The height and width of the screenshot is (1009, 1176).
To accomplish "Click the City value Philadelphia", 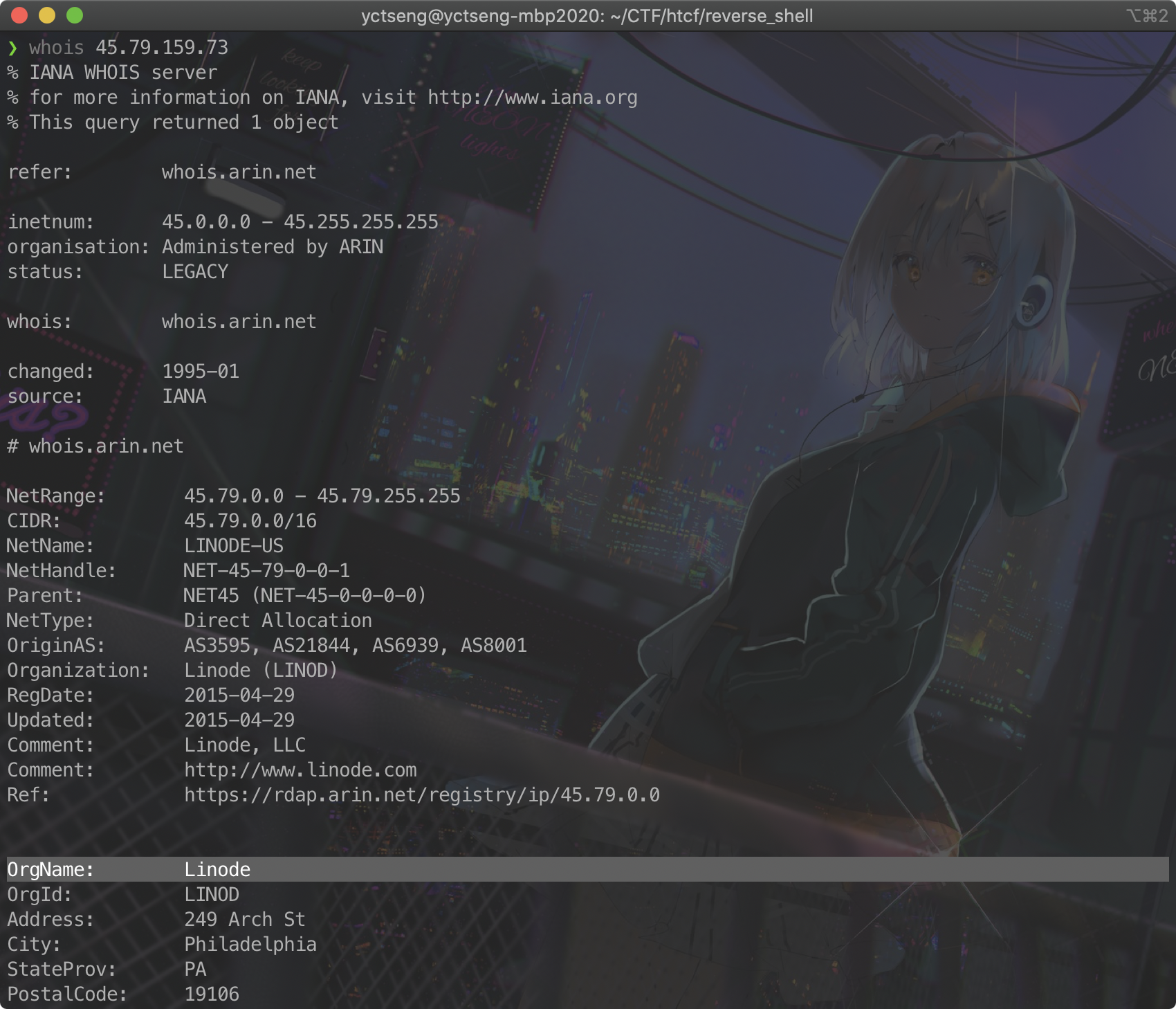I will pos(250,945).
